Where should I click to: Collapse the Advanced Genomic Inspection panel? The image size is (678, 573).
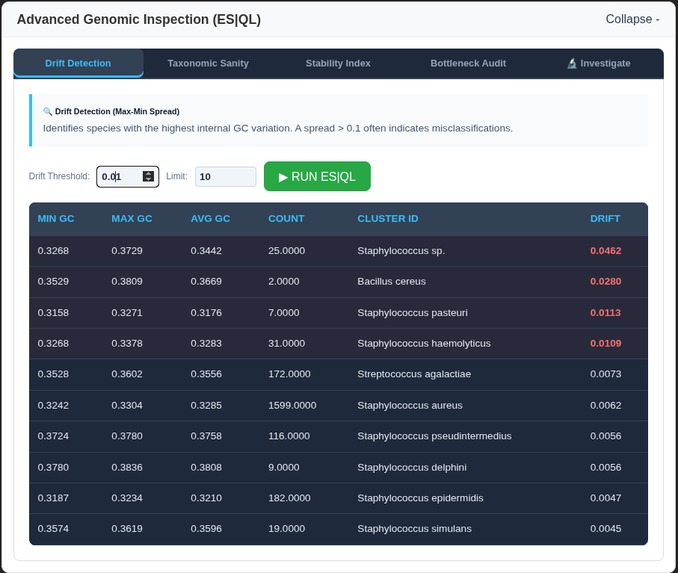point(632,19)
